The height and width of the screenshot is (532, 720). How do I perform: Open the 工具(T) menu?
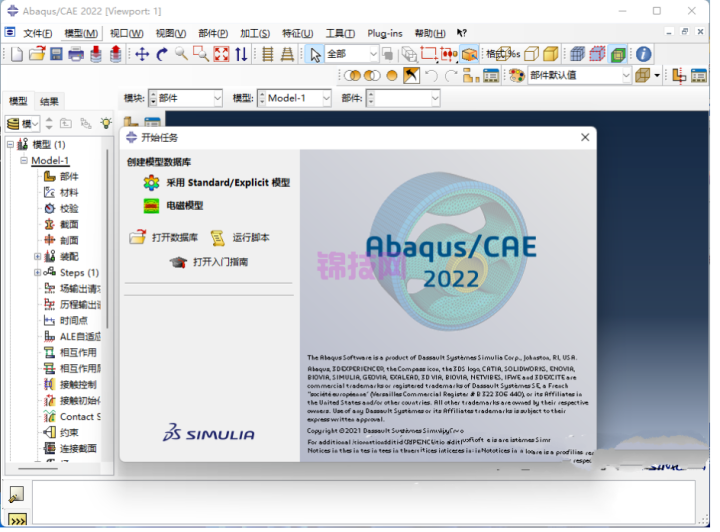point(340,33)
